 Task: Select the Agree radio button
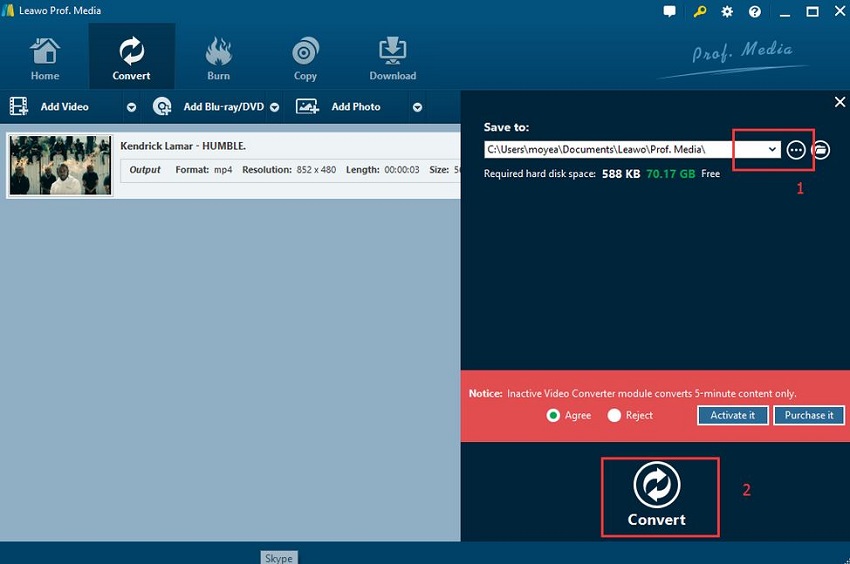(553, 415)
